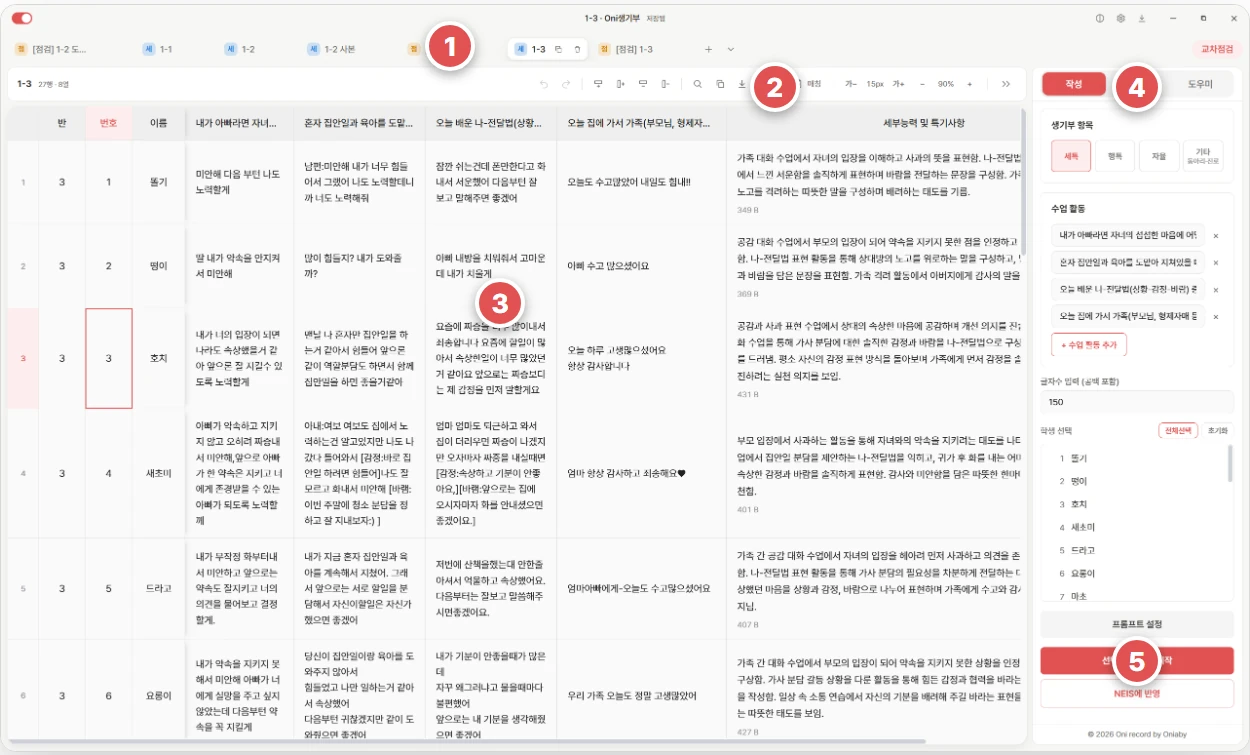
Task: Select the 자율 record category
Action: 1159,156
